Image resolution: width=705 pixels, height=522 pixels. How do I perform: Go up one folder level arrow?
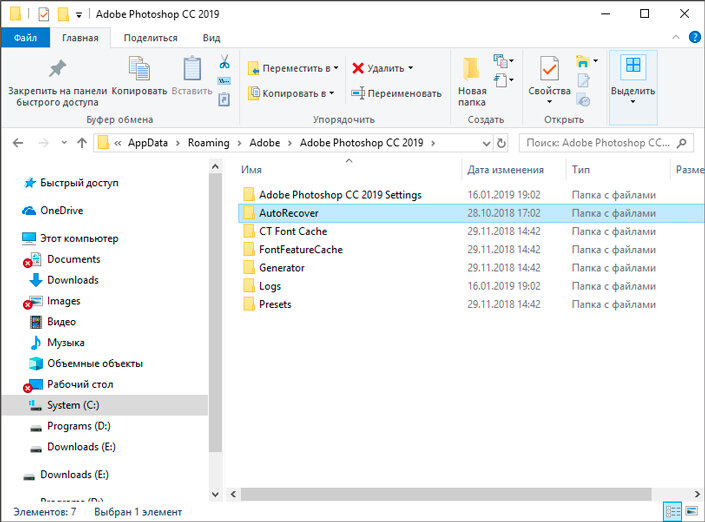click(x=82, y=143)
